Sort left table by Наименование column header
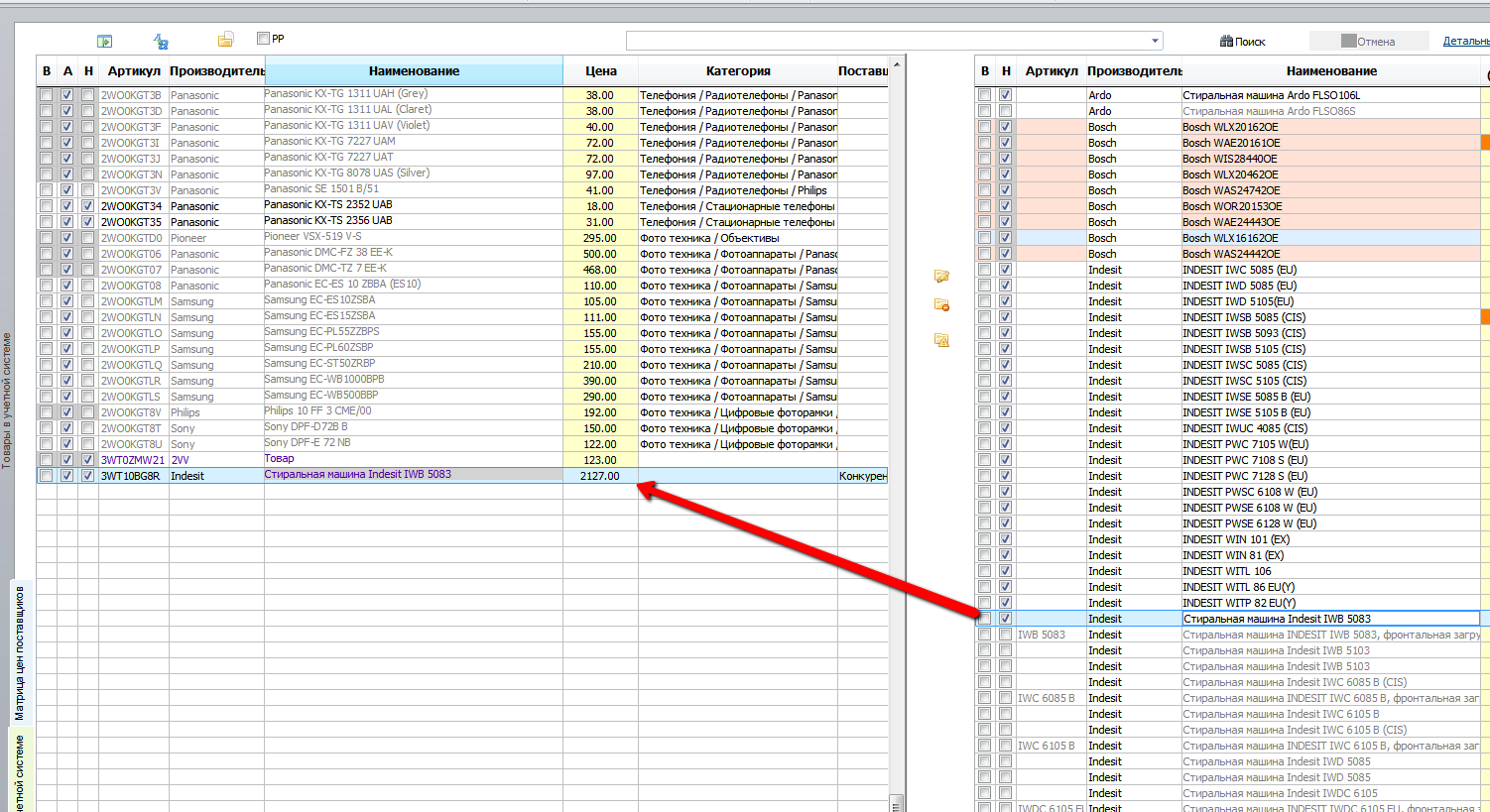The width and height of the screenshot is (1490, 812). tap(414, 71)
